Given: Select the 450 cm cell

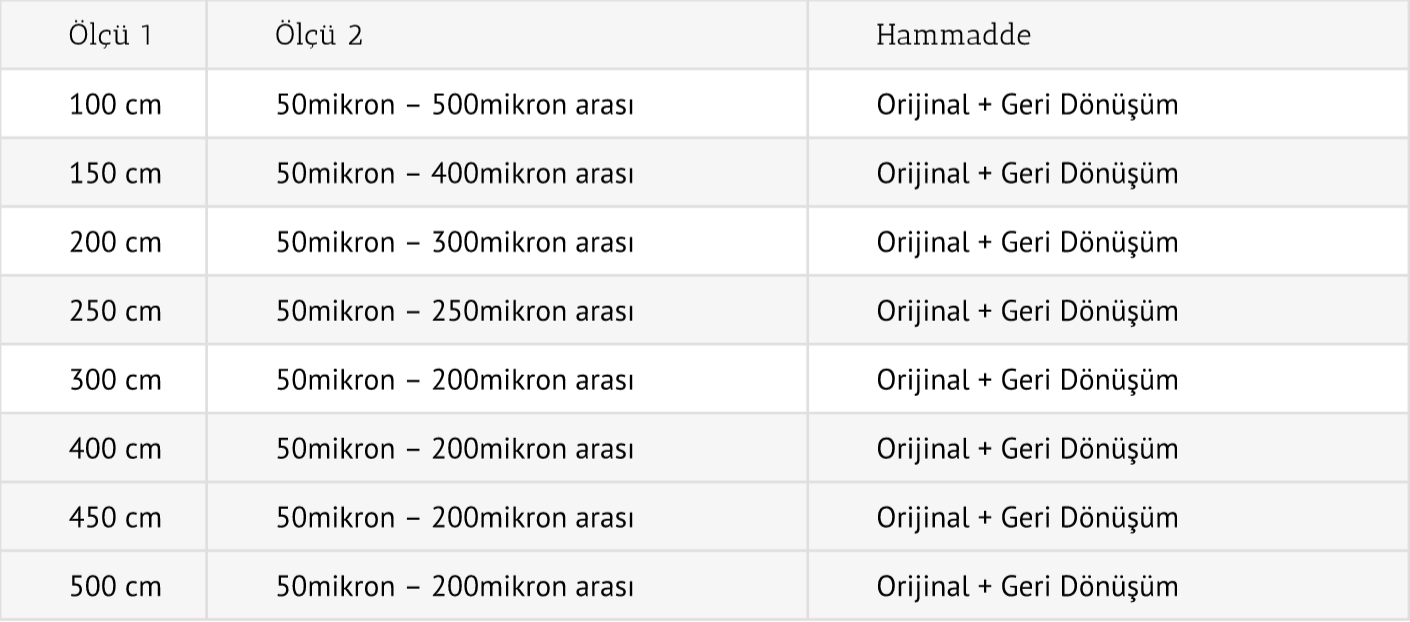Looking at the screenshot, I should tap(115, 517).
